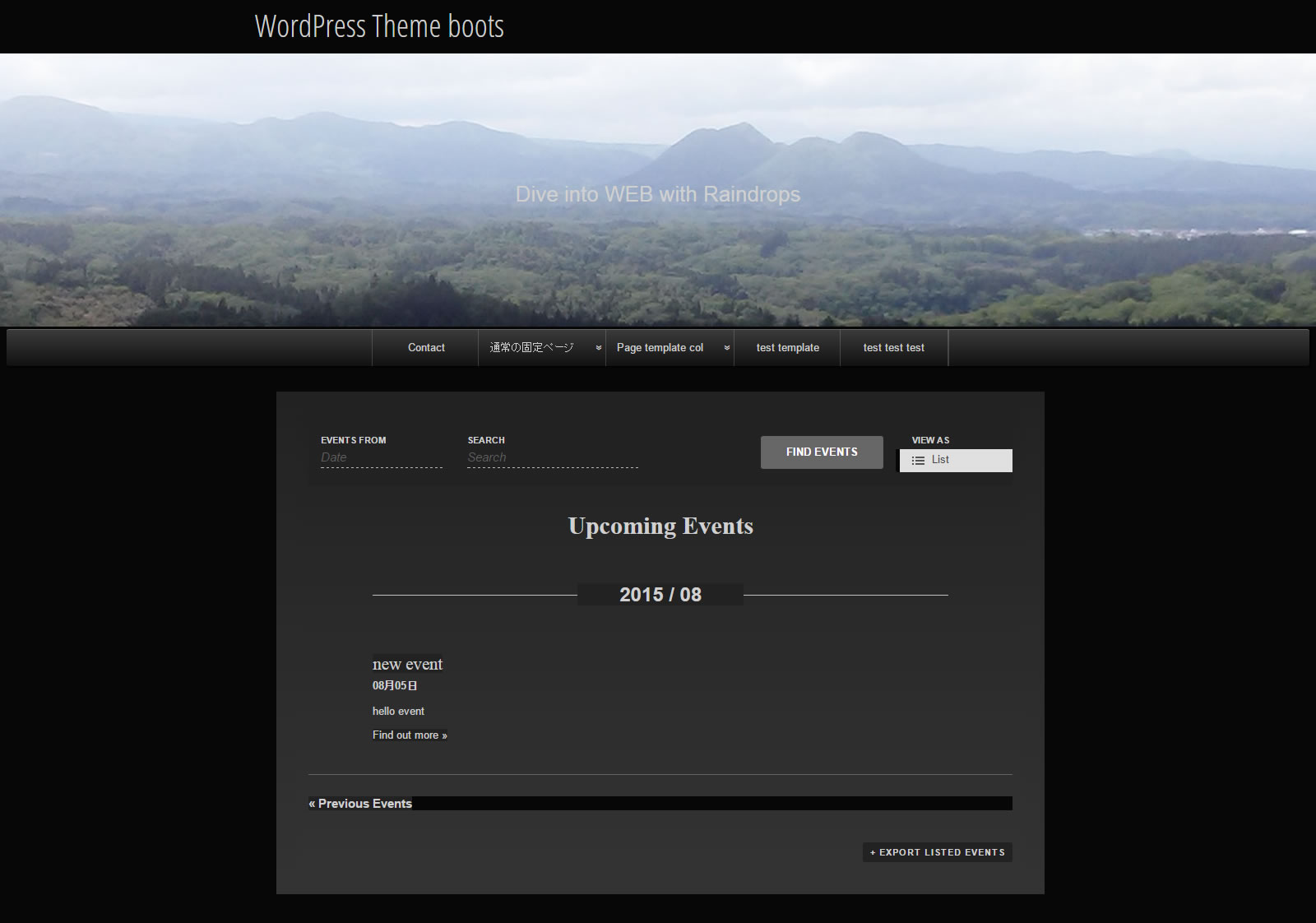This screenshot has width=1316, height=923.
Task: Click the 2015 / 08 month heading
Action: click(x=660, y=595)
